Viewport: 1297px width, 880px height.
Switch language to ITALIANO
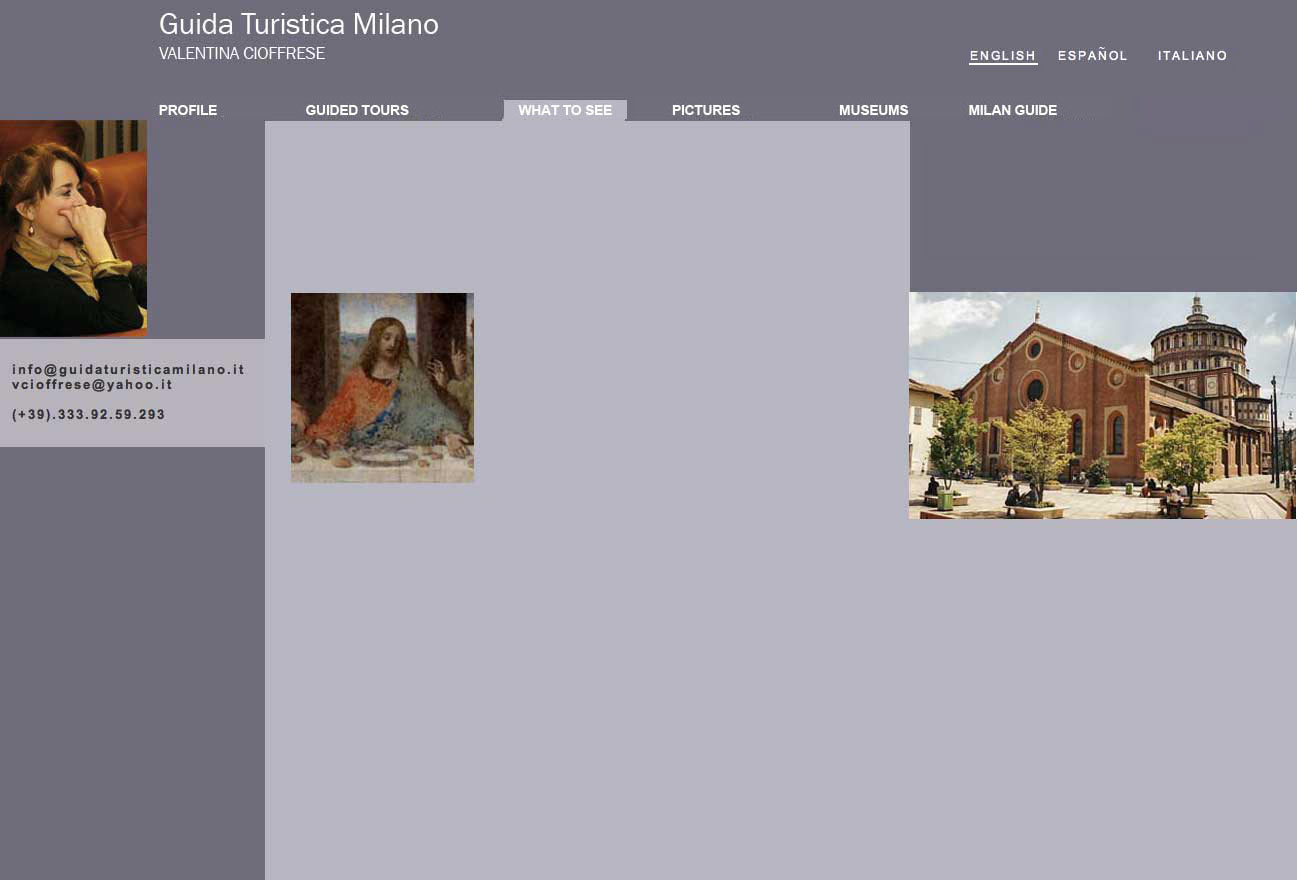click(1192, 56)
